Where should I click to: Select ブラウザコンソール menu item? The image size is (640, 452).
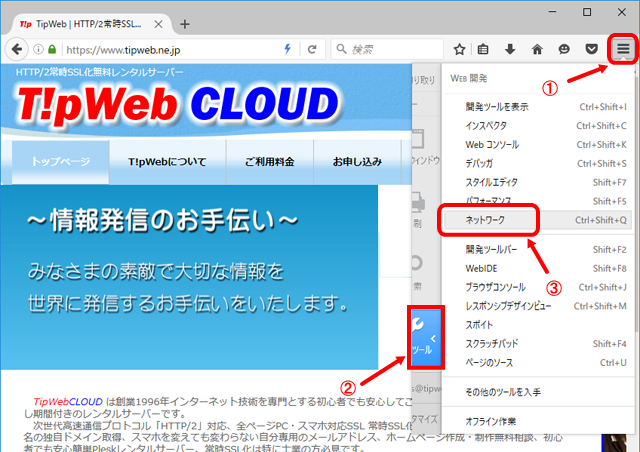(538, 287)
